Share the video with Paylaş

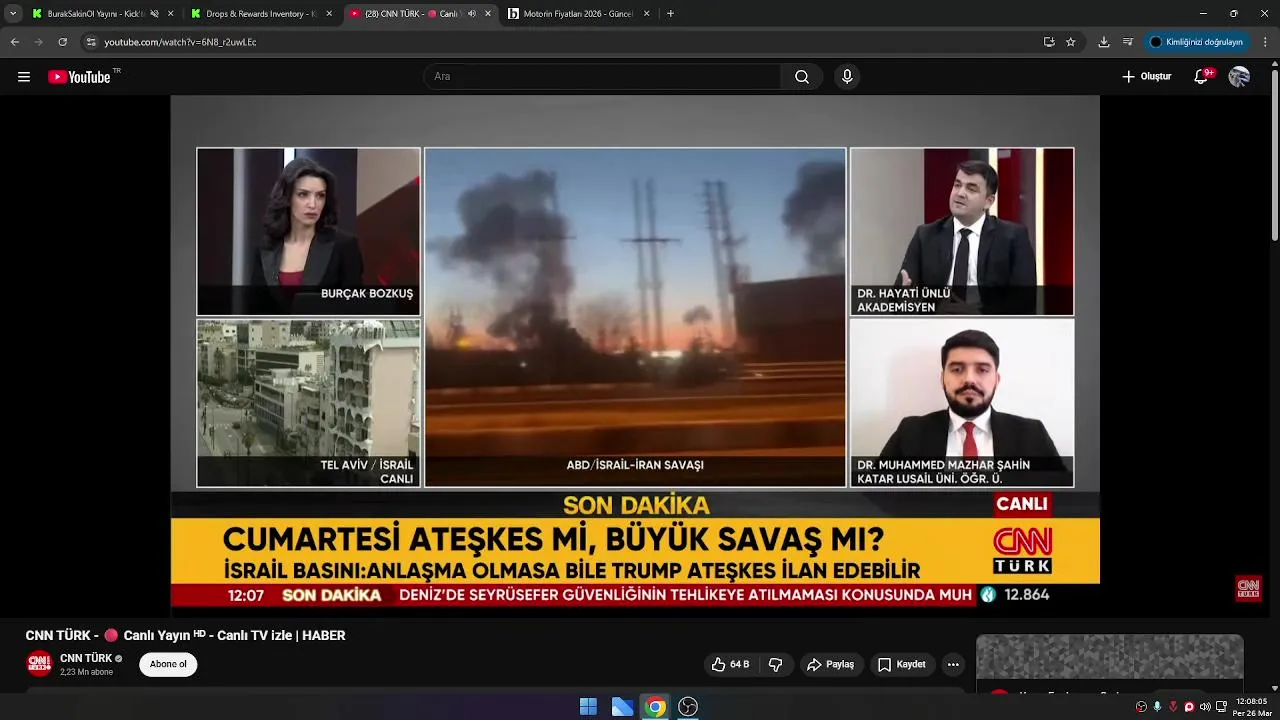830,664
